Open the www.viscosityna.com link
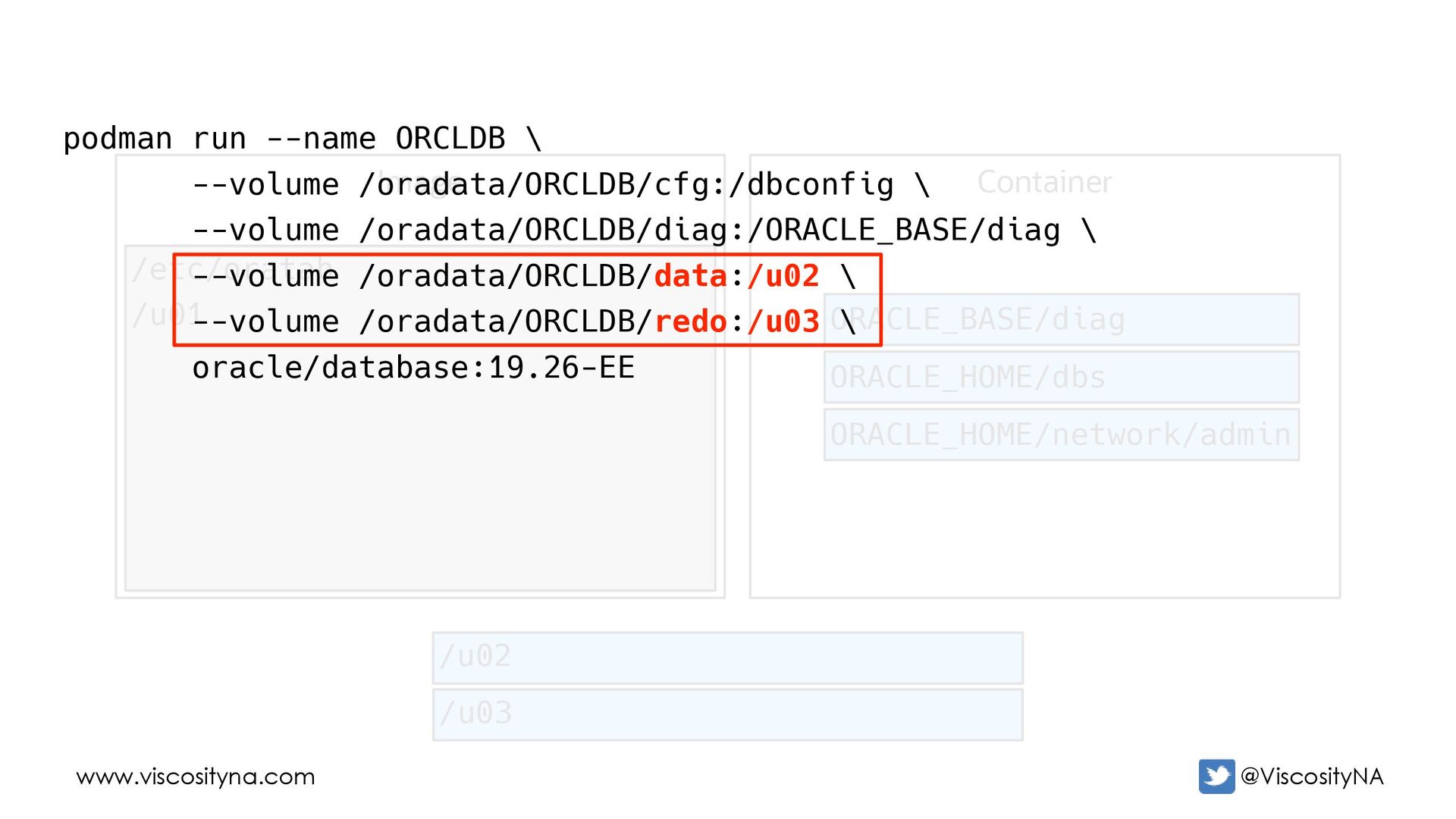The height and width of the screenshot is (819, 1456). click(196, 777)
